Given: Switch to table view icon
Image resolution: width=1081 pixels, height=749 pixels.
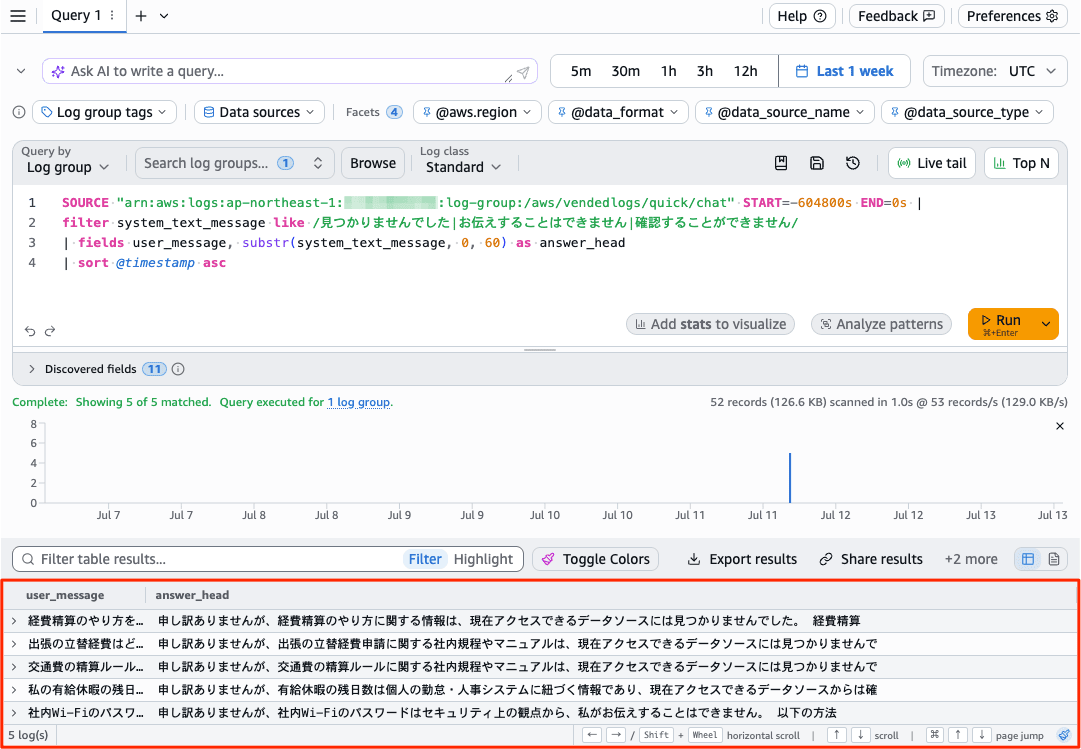Looking at the screenshot, I should 1028,559.
